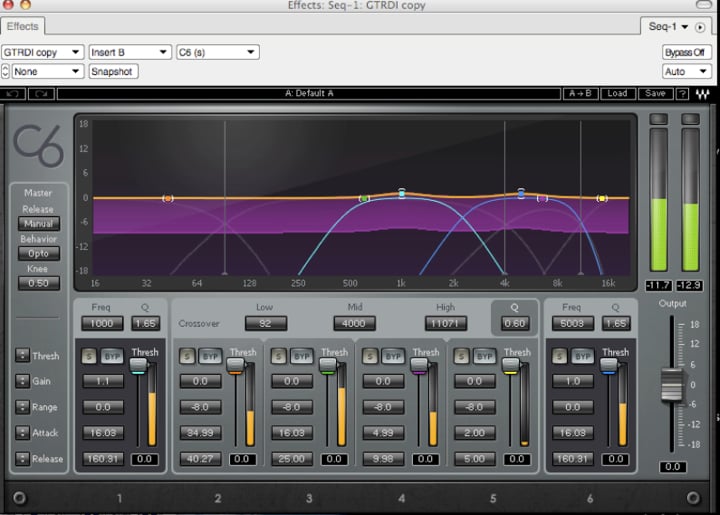Image resolution: width=720 pixels, height=515 pixels.
Task: Click the Thresh master link arrows
Action: pos(22,355)
